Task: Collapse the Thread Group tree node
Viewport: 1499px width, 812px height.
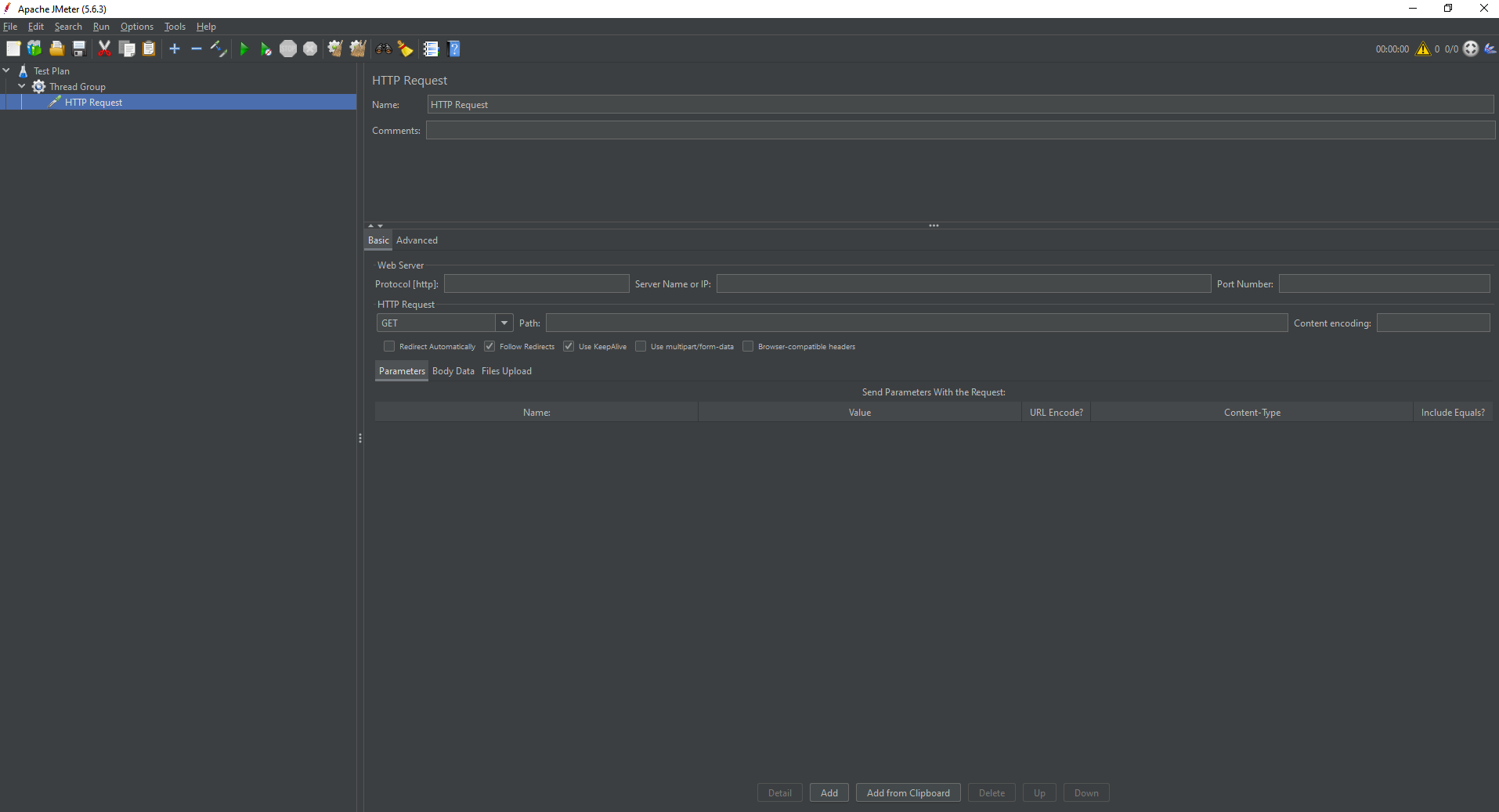Action: click(x=22, y=87)
